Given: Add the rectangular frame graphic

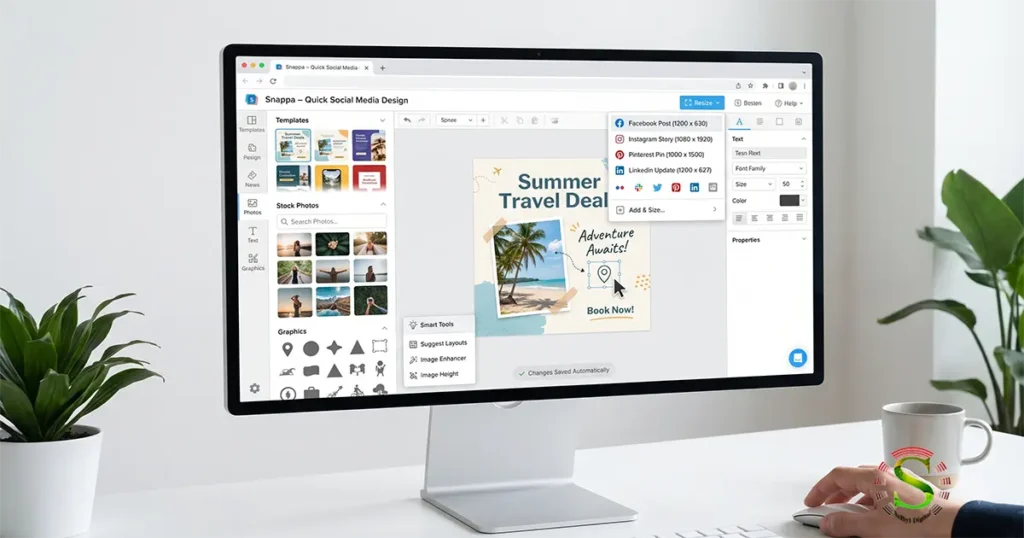Looking at the screenshot, I should 379,346.
